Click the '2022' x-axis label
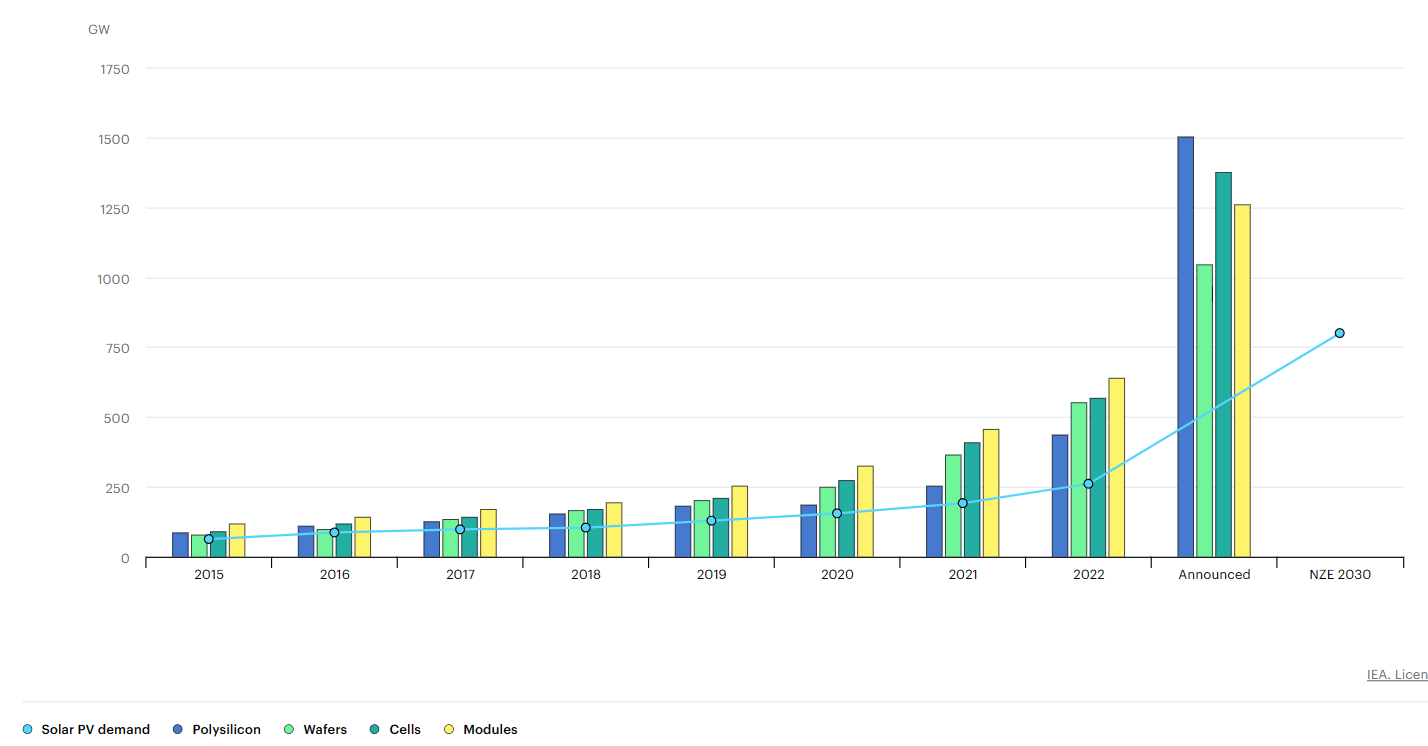 point(1088,575)
